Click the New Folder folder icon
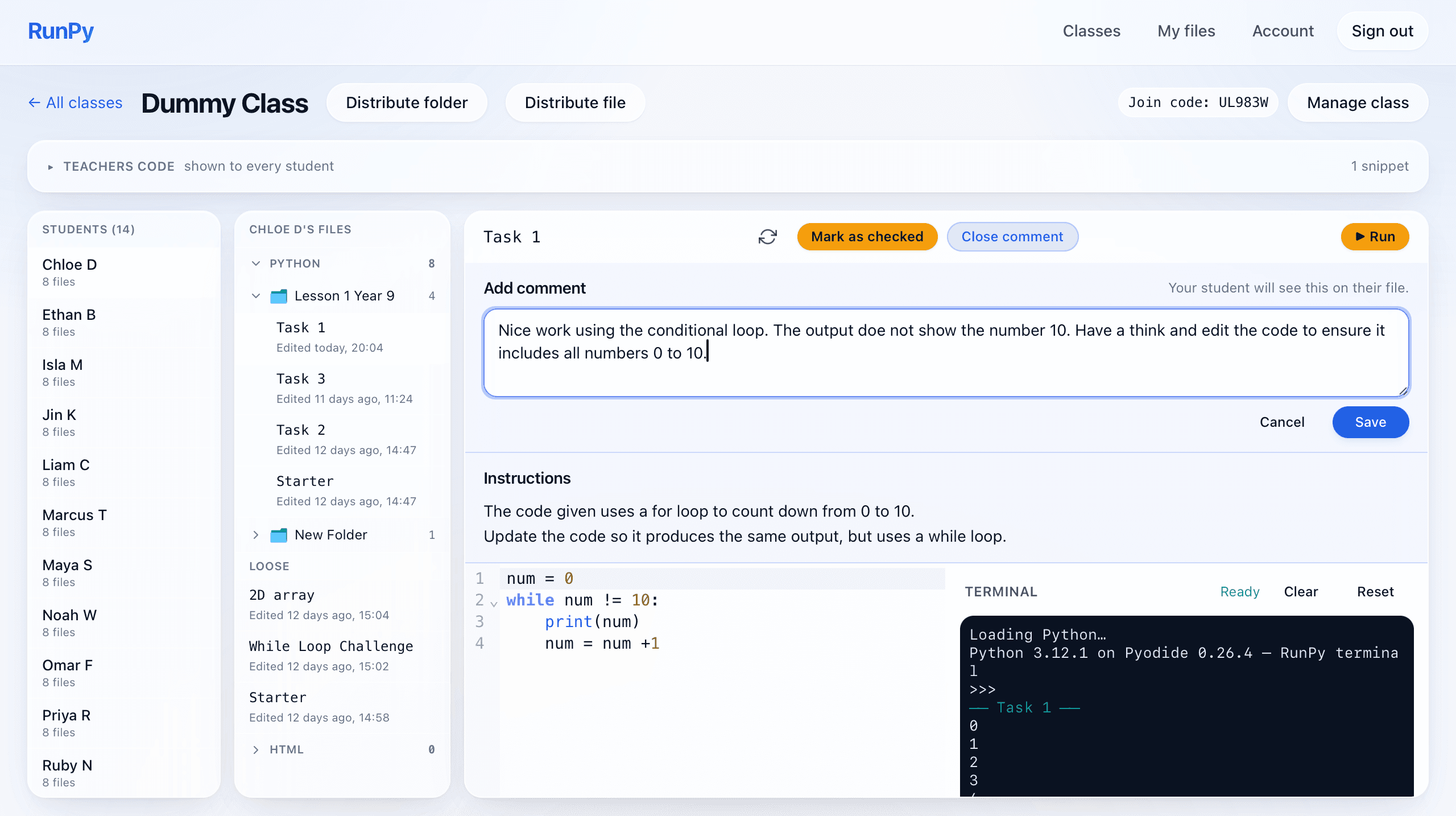 click(279, 535)
